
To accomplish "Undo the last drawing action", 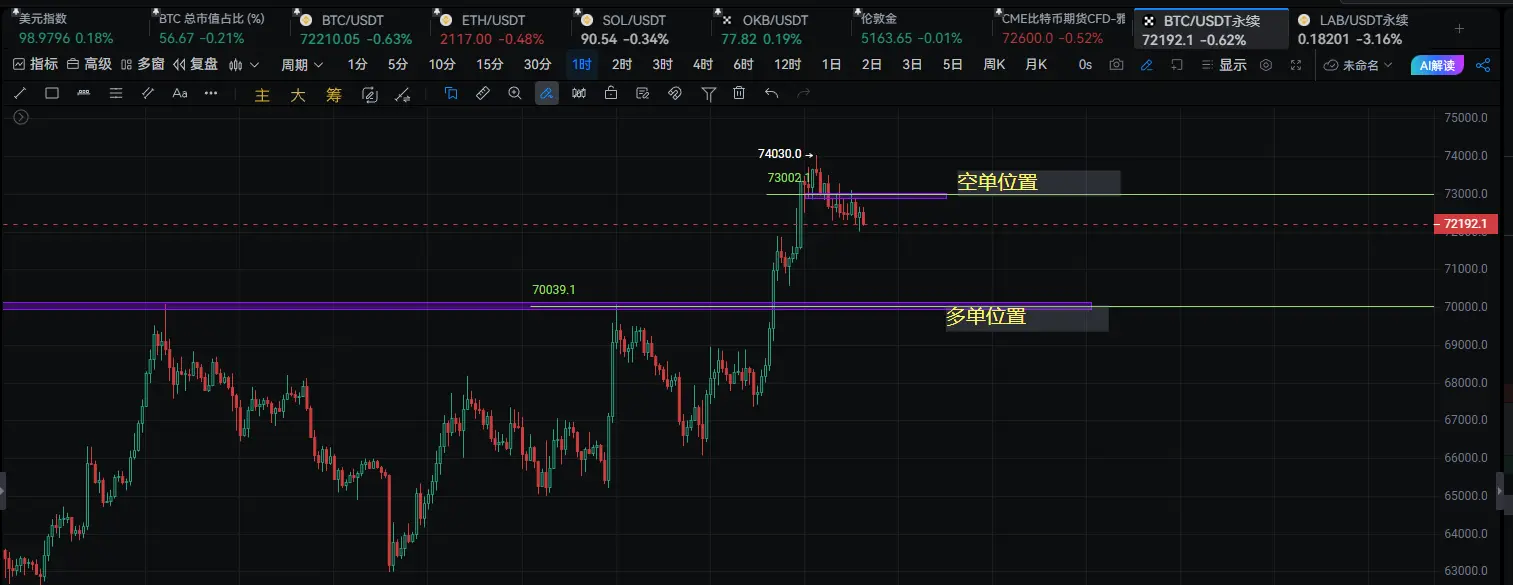I will pyautogui.click(x=771, y=94).
